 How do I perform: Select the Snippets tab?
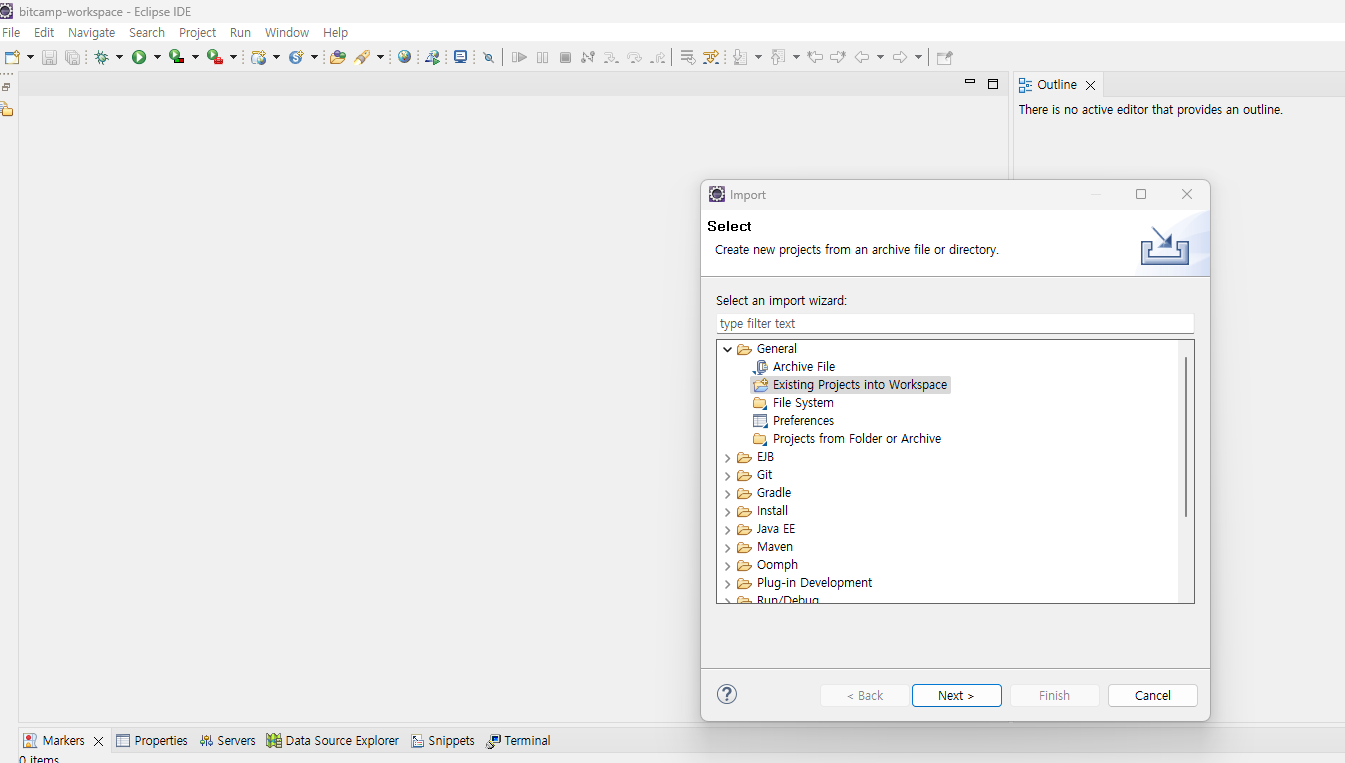pos(442,741)
